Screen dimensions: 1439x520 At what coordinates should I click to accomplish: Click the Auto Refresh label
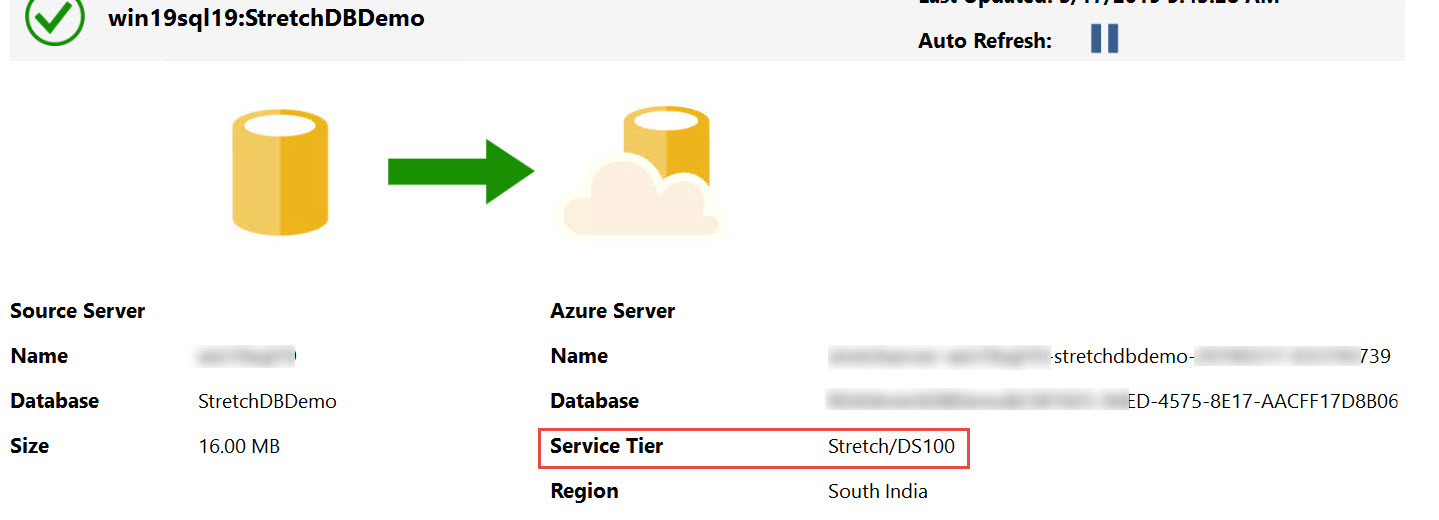coord(985,41)
